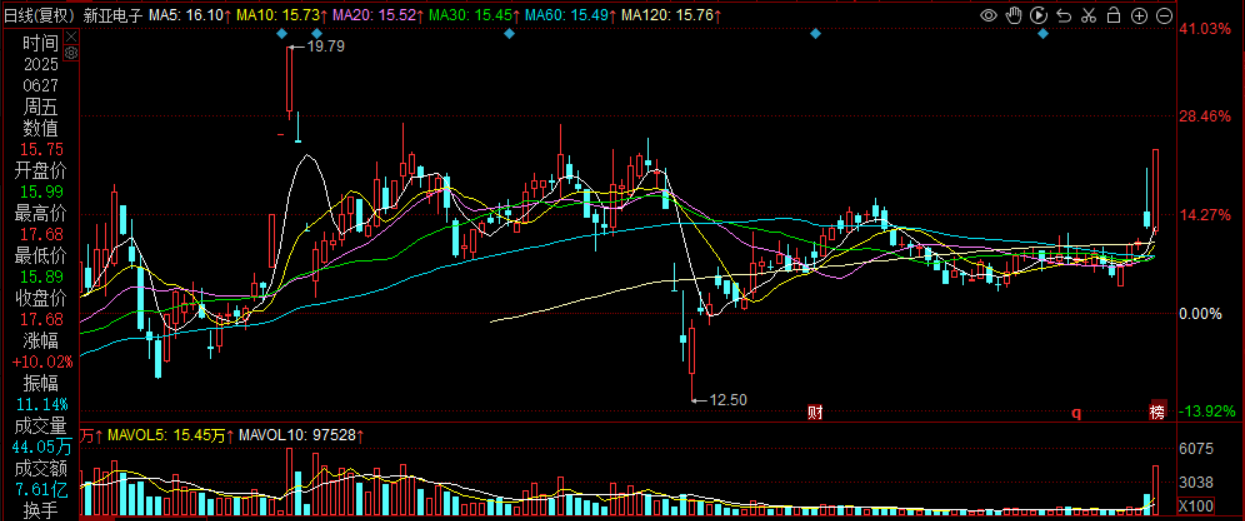Open the 榜 ranking list marker
Screen dimensions: 1245x521
[1157, 412]
